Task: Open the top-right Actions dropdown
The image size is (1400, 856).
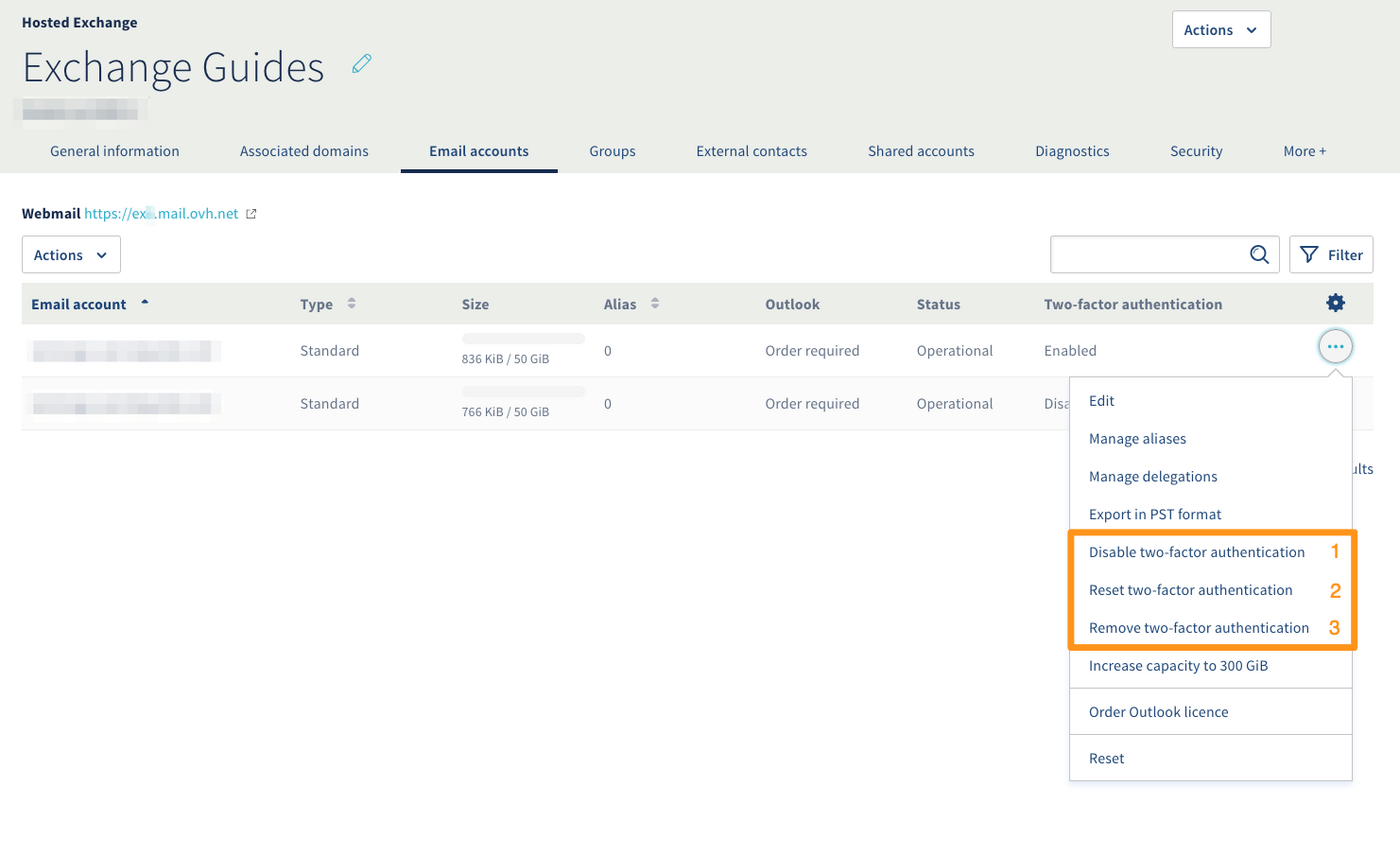Action: (x=1220, y=30)
